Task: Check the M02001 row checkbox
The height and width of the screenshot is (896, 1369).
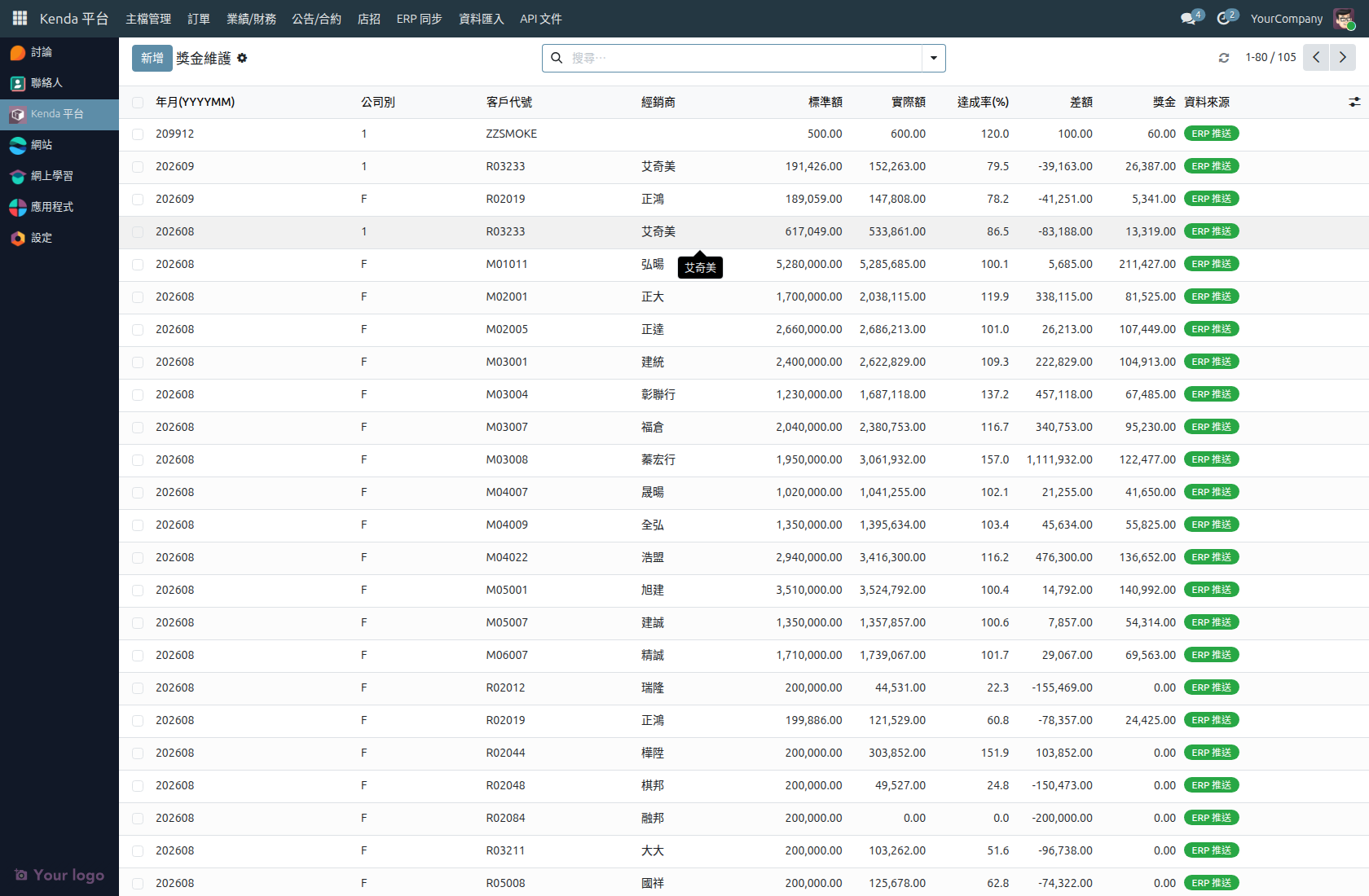Action: tap(138, 297)
